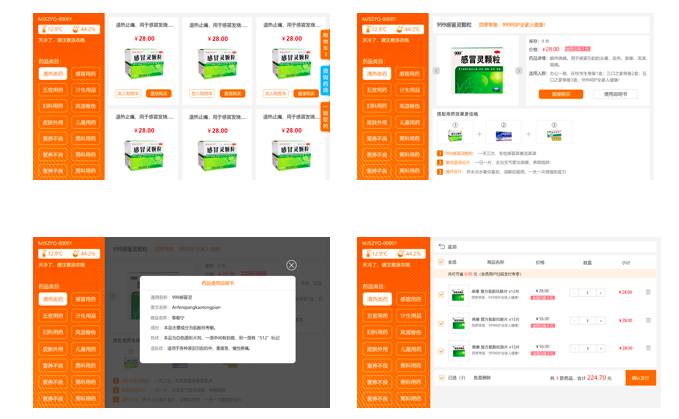
Task: Select 风湿骨伤 category on the detail screen
Action: pyautogui.click(x=410, y=106)
